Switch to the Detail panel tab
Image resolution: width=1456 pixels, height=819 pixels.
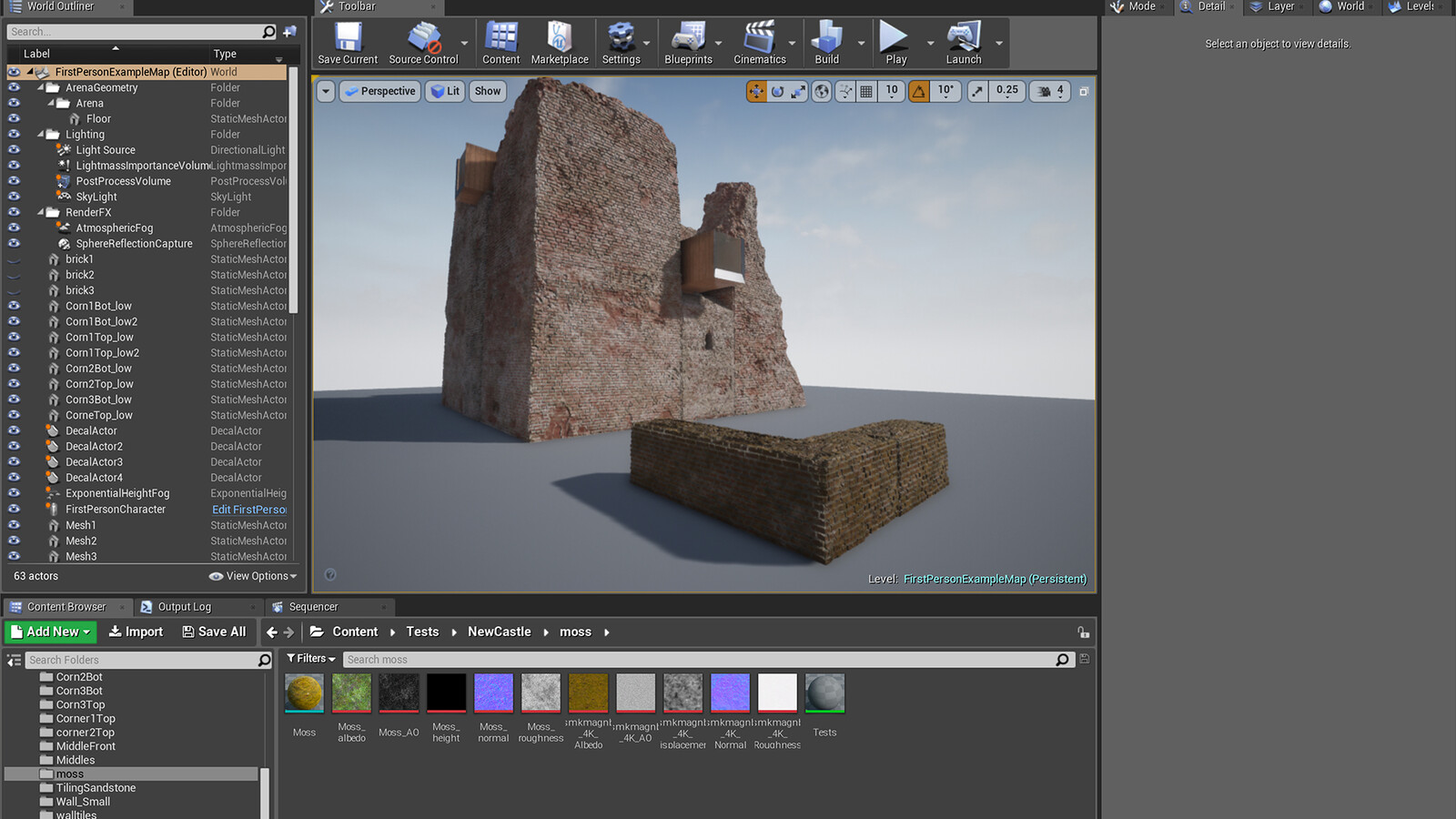coord(1210,6)
